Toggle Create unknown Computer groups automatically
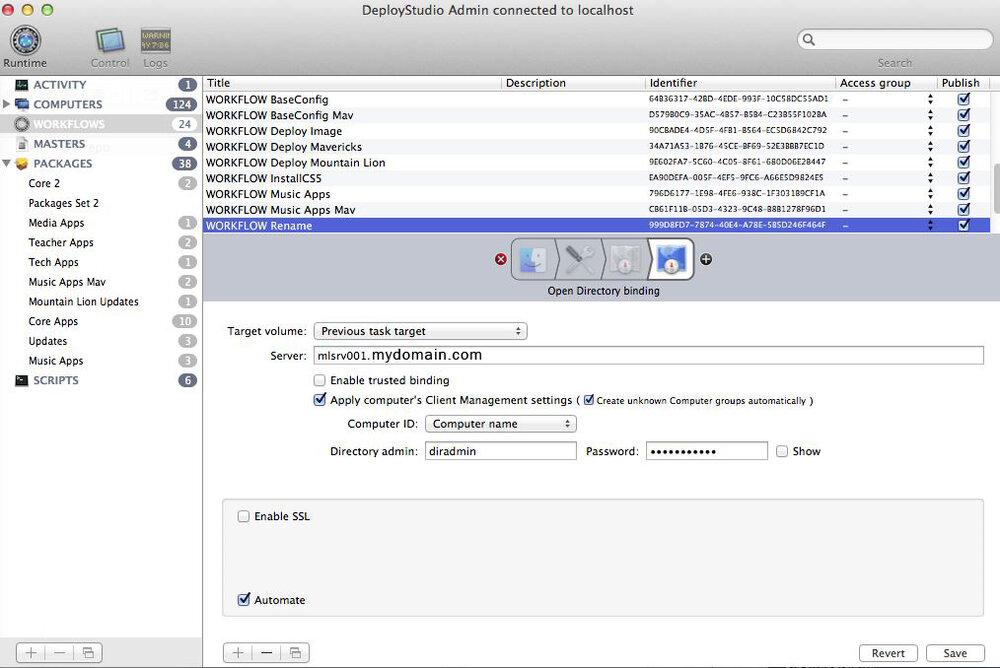1000x668 pixels. 589,400
